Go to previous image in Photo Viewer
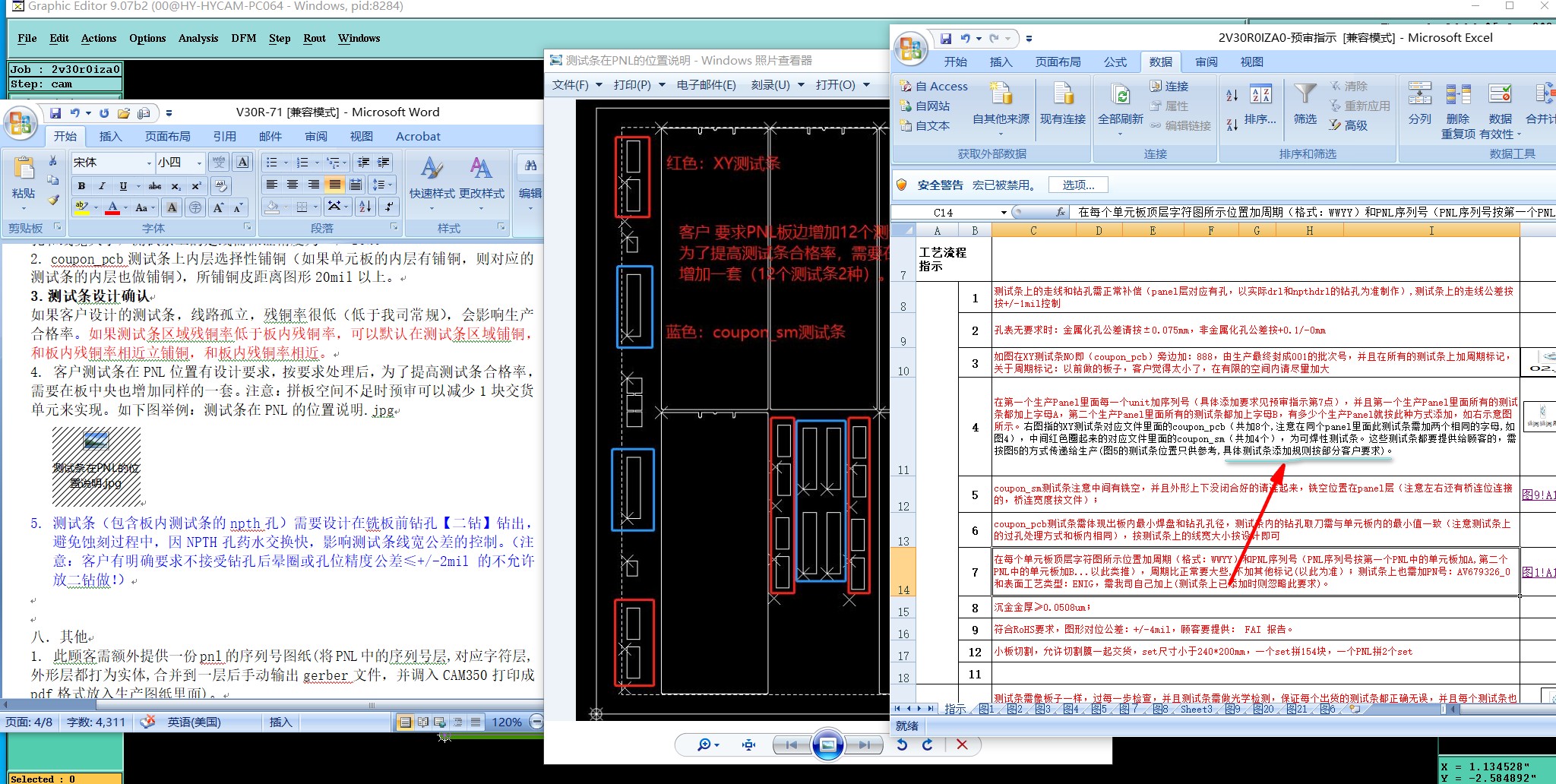Viewport: 1556px width, 784px height. tap(792, 745)
